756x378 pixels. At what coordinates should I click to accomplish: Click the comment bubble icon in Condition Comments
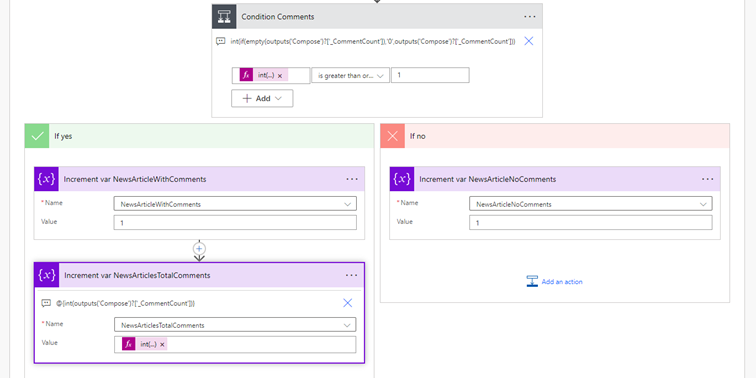(x=220, y=41)
